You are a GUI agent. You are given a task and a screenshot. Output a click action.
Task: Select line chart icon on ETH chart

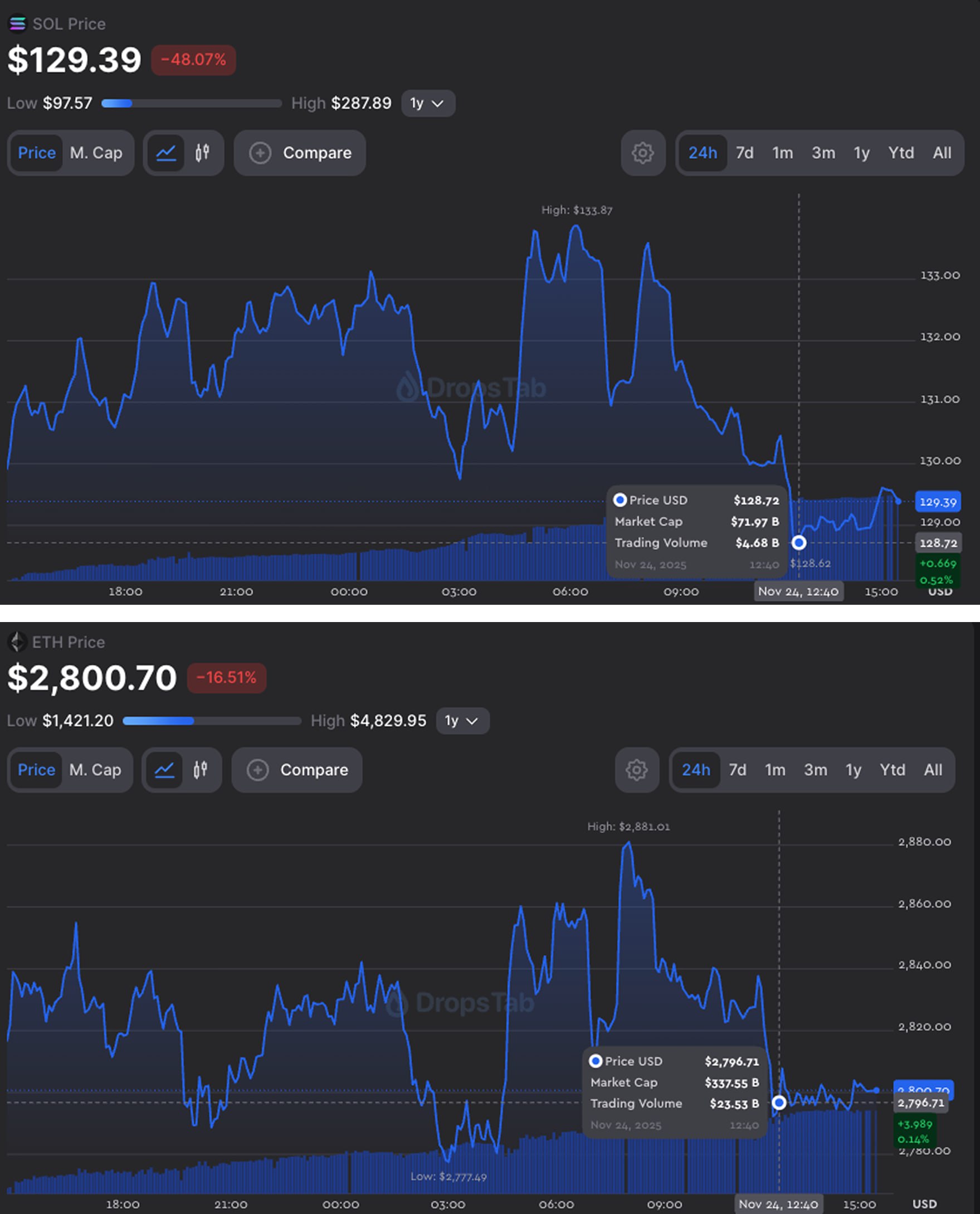(164, 770)
